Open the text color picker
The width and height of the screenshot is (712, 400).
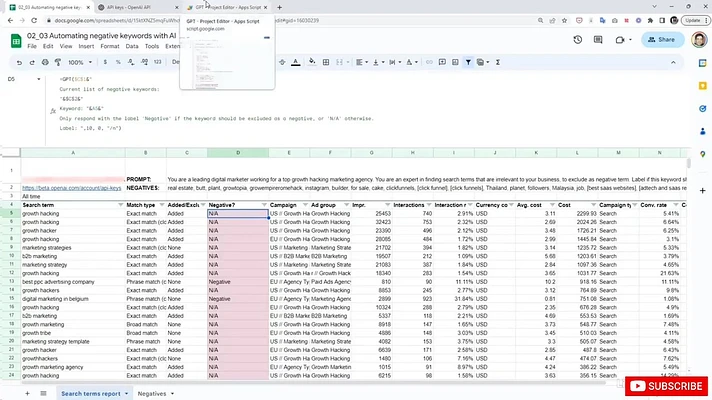tap(296, 62)
